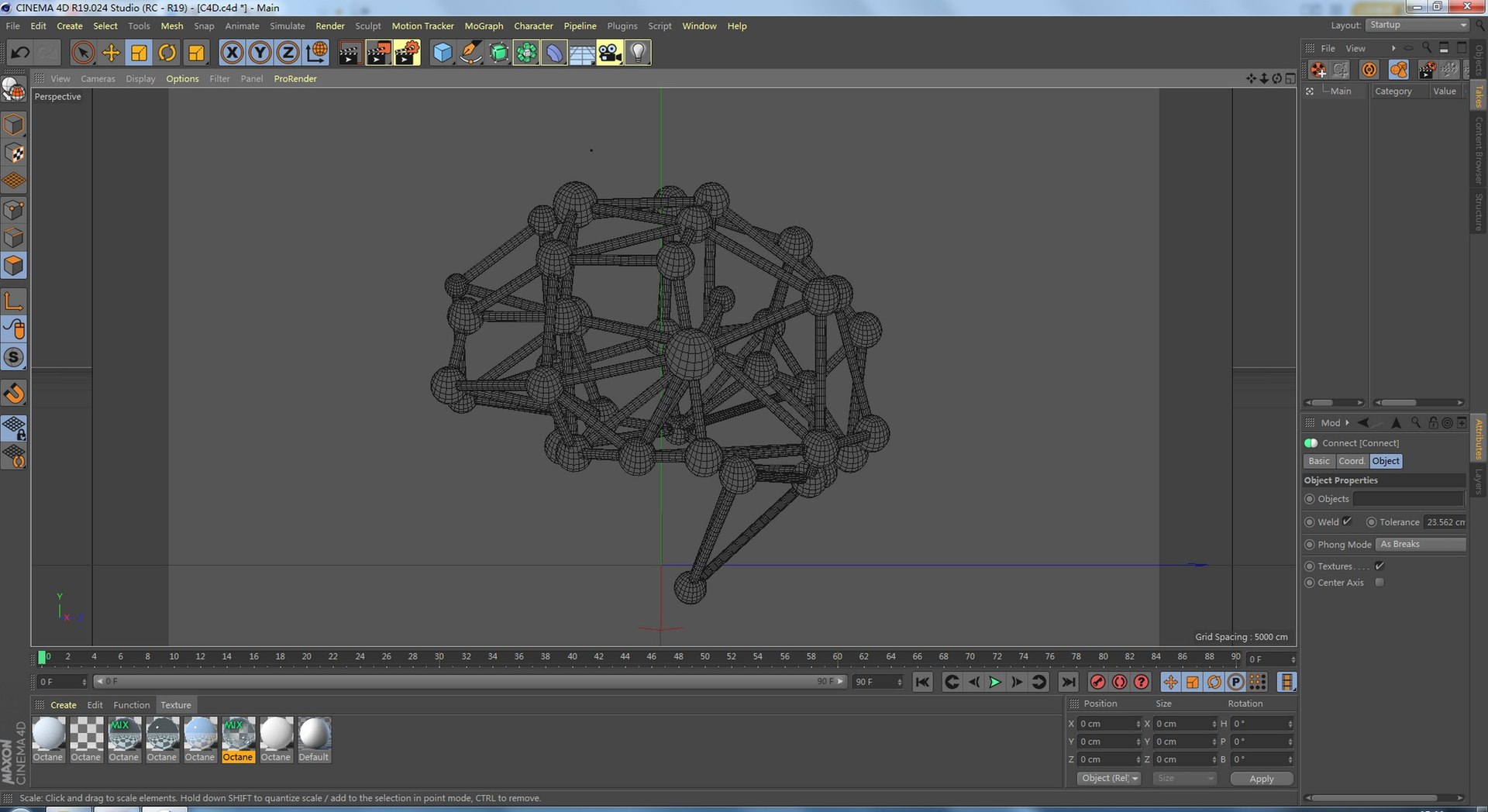
Task: Open the MoGraph menu
Action: tap(484, 26)
